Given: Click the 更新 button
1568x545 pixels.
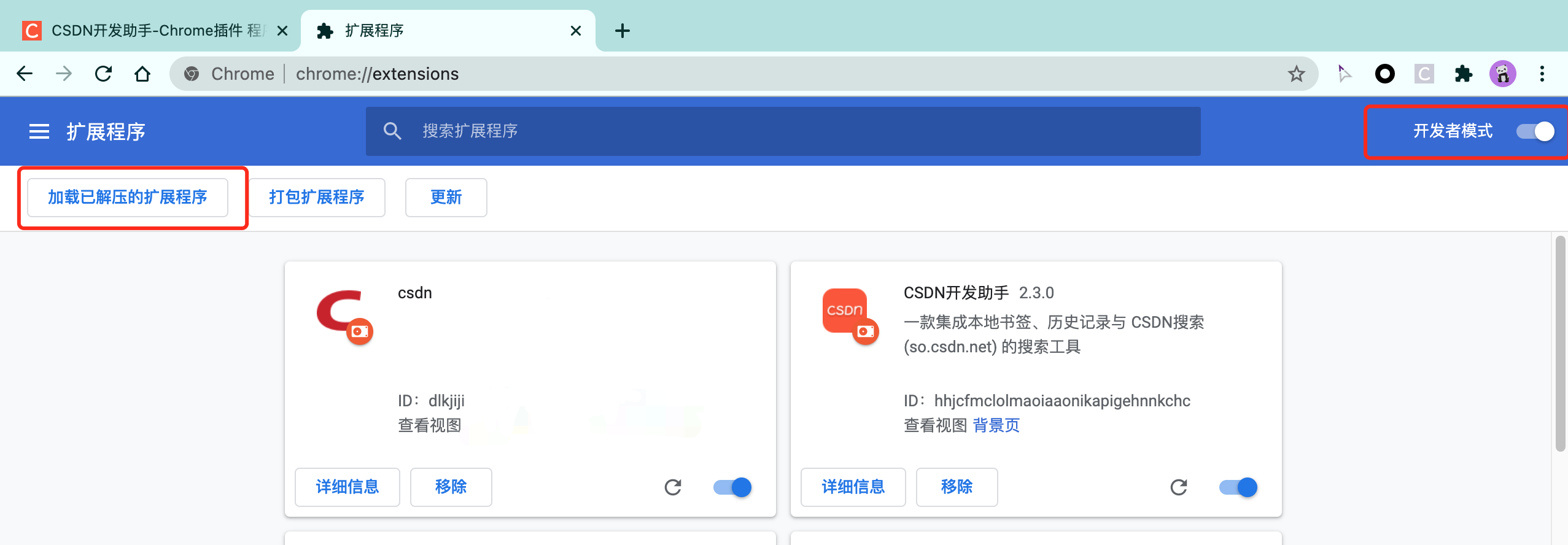Looking at the screenshot, I should [446, 198].
